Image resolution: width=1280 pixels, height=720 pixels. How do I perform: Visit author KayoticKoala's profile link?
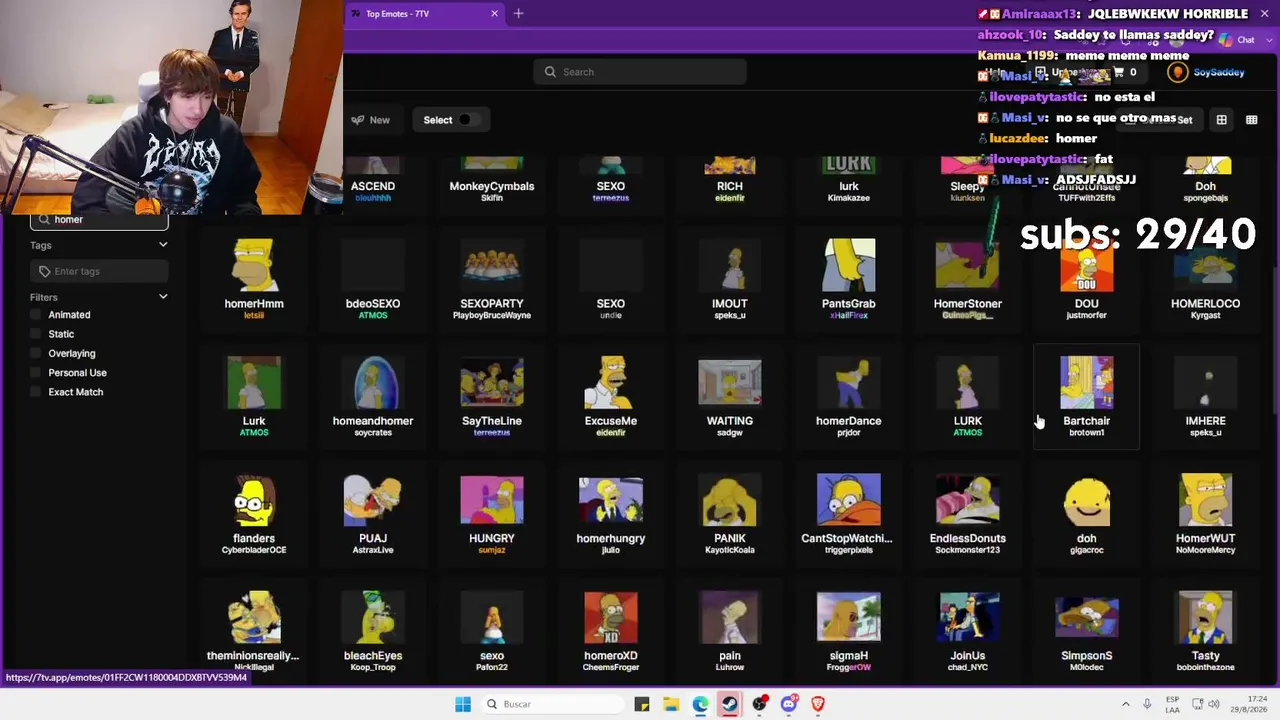730,551
